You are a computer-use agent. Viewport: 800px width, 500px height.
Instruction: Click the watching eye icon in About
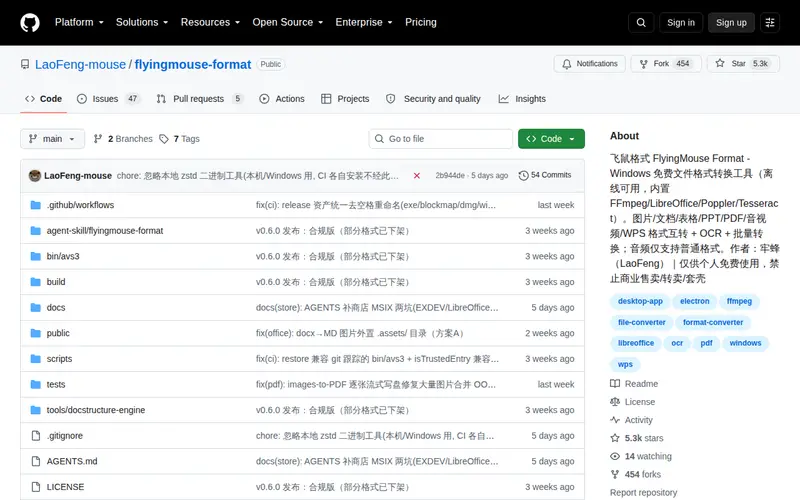tap(615, 456)
